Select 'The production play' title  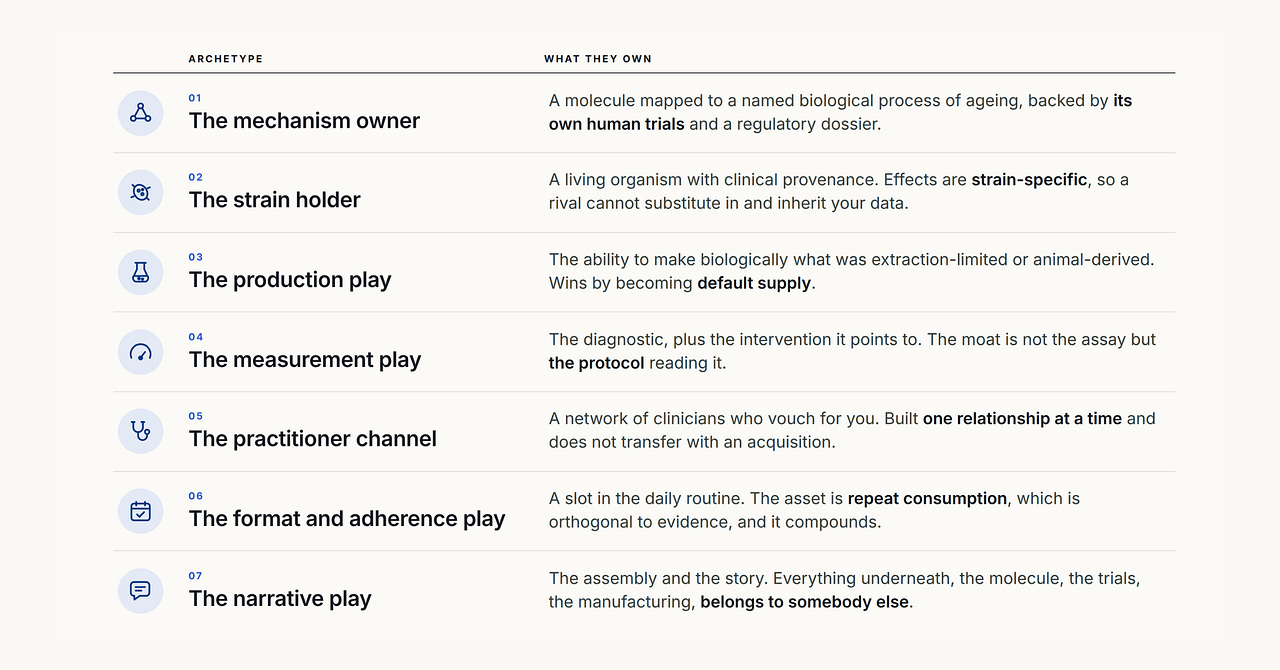pyautogui.click(x=290, y=280)
